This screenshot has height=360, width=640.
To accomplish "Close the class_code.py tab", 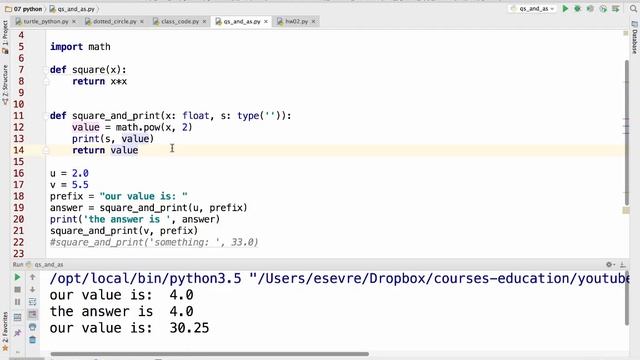I will click(204, 21).
